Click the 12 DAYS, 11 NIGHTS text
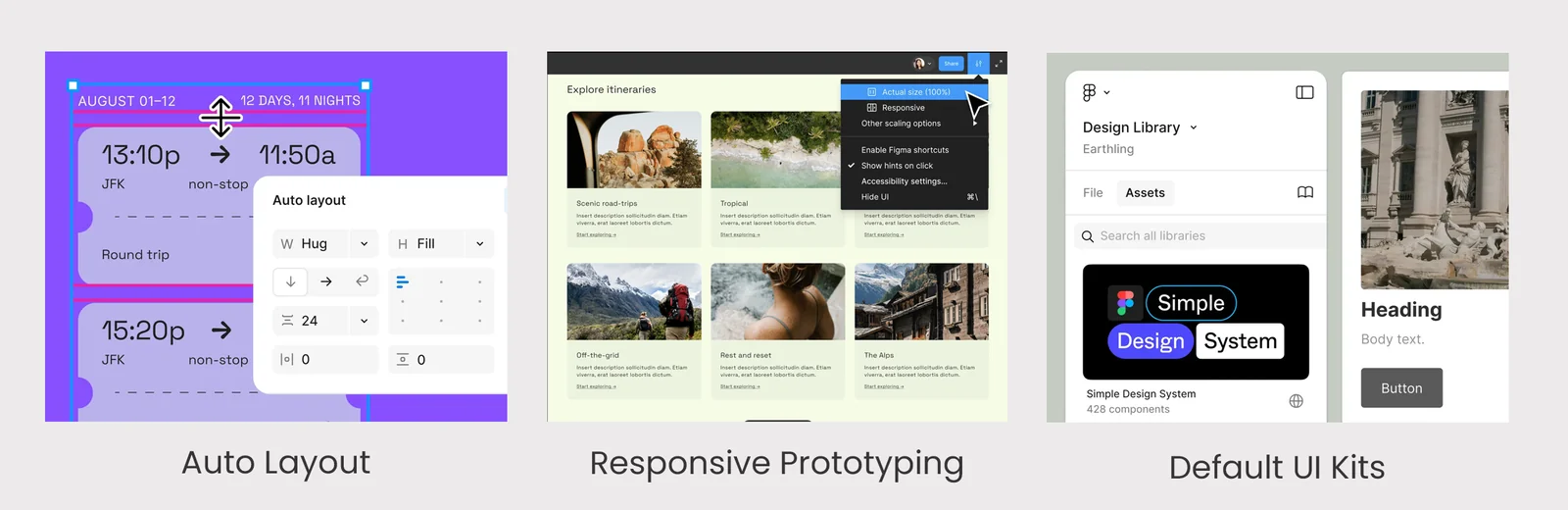The height and width of the screenshot is (510, 1568). tap(300, 101)
